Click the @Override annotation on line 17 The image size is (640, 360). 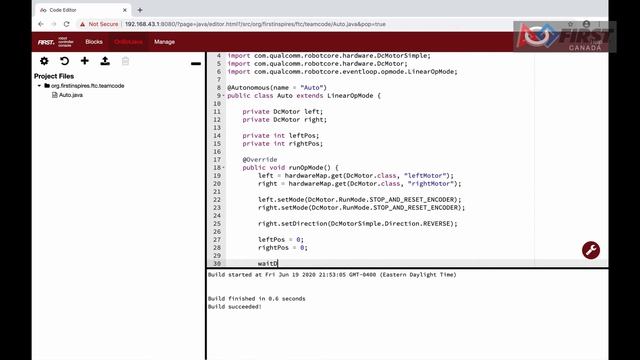click(x=260, y=160)
